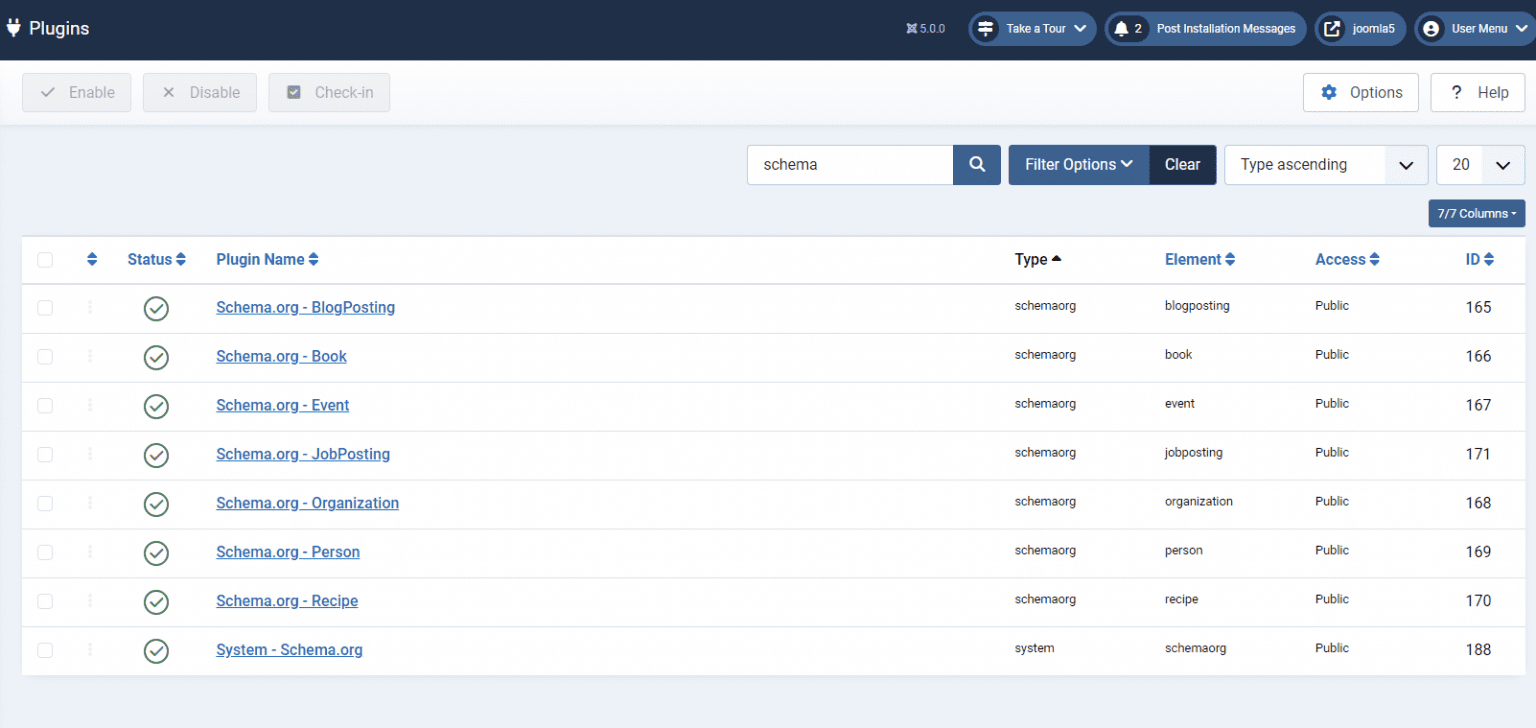Image resolution: width=1536 pixels, height=728 pixels.
Task: Click the Take a Tour compass icon
Action: point(988,28)
